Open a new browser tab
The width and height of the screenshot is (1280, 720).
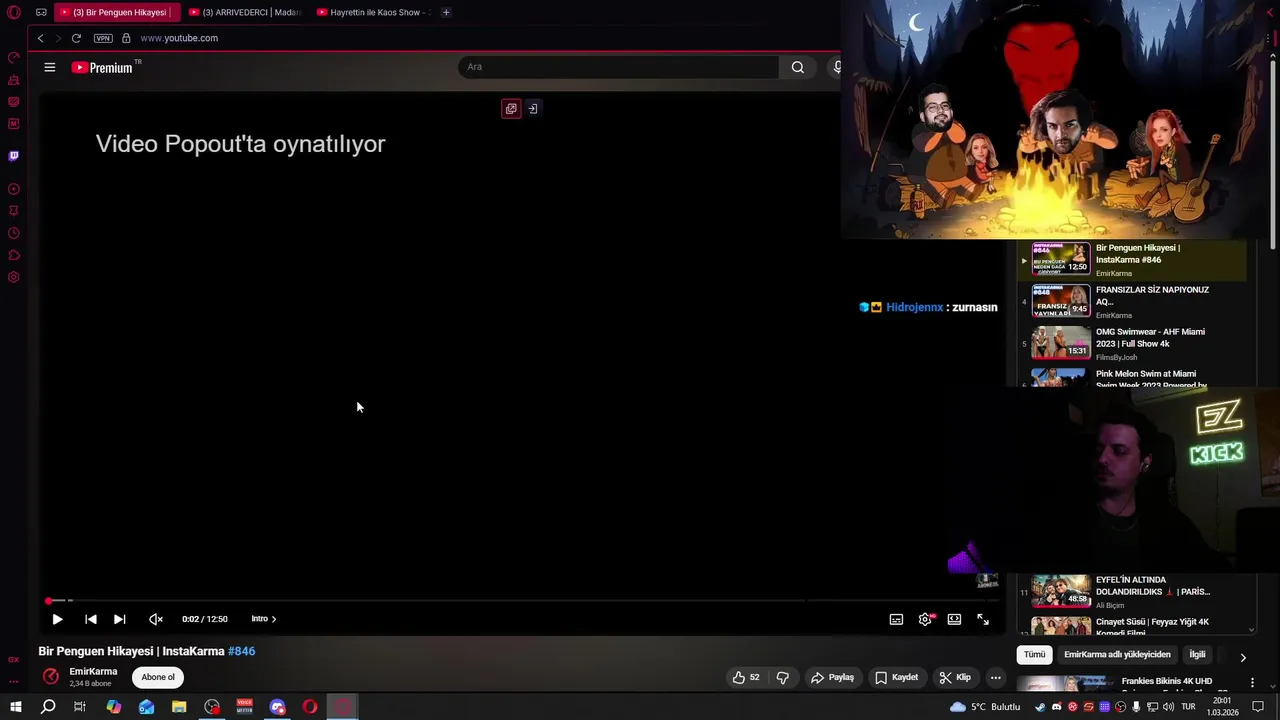pyautogui.click(x=446, y=12)
